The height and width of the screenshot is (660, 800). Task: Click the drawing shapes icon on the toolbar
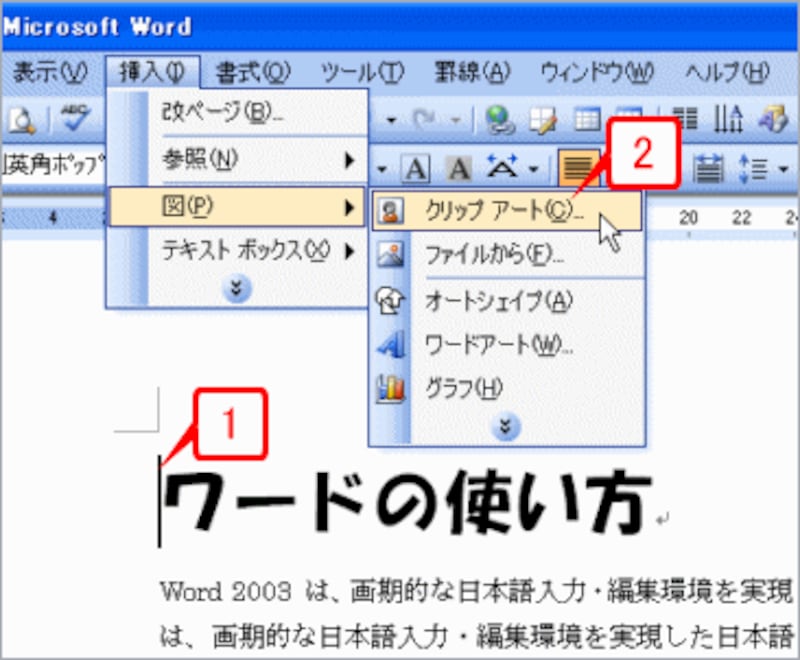pos(774,119)
